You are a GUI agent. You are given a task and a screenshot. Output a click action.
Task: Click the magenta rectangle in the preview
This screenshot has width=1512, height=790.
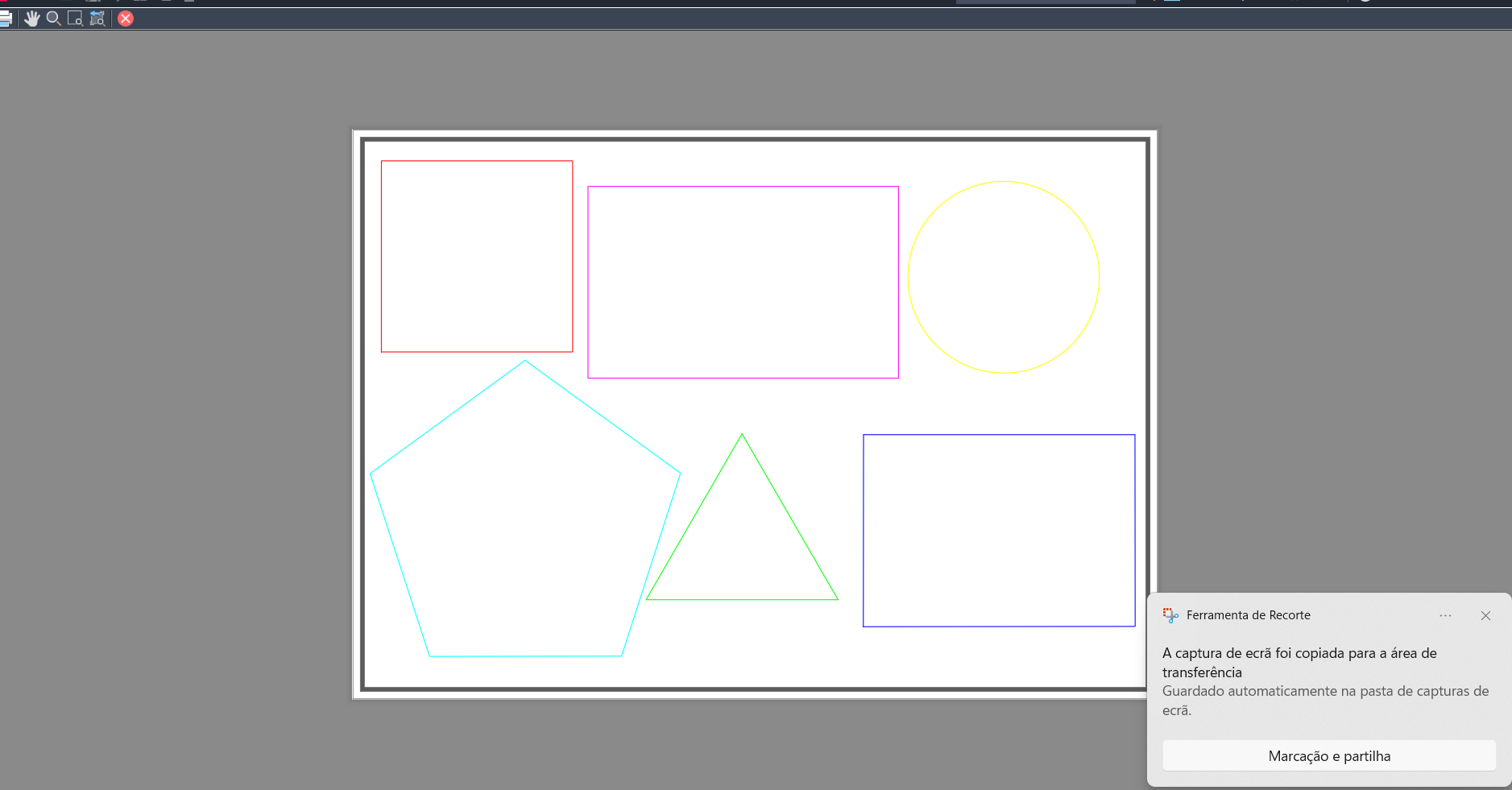coord(743,282)
